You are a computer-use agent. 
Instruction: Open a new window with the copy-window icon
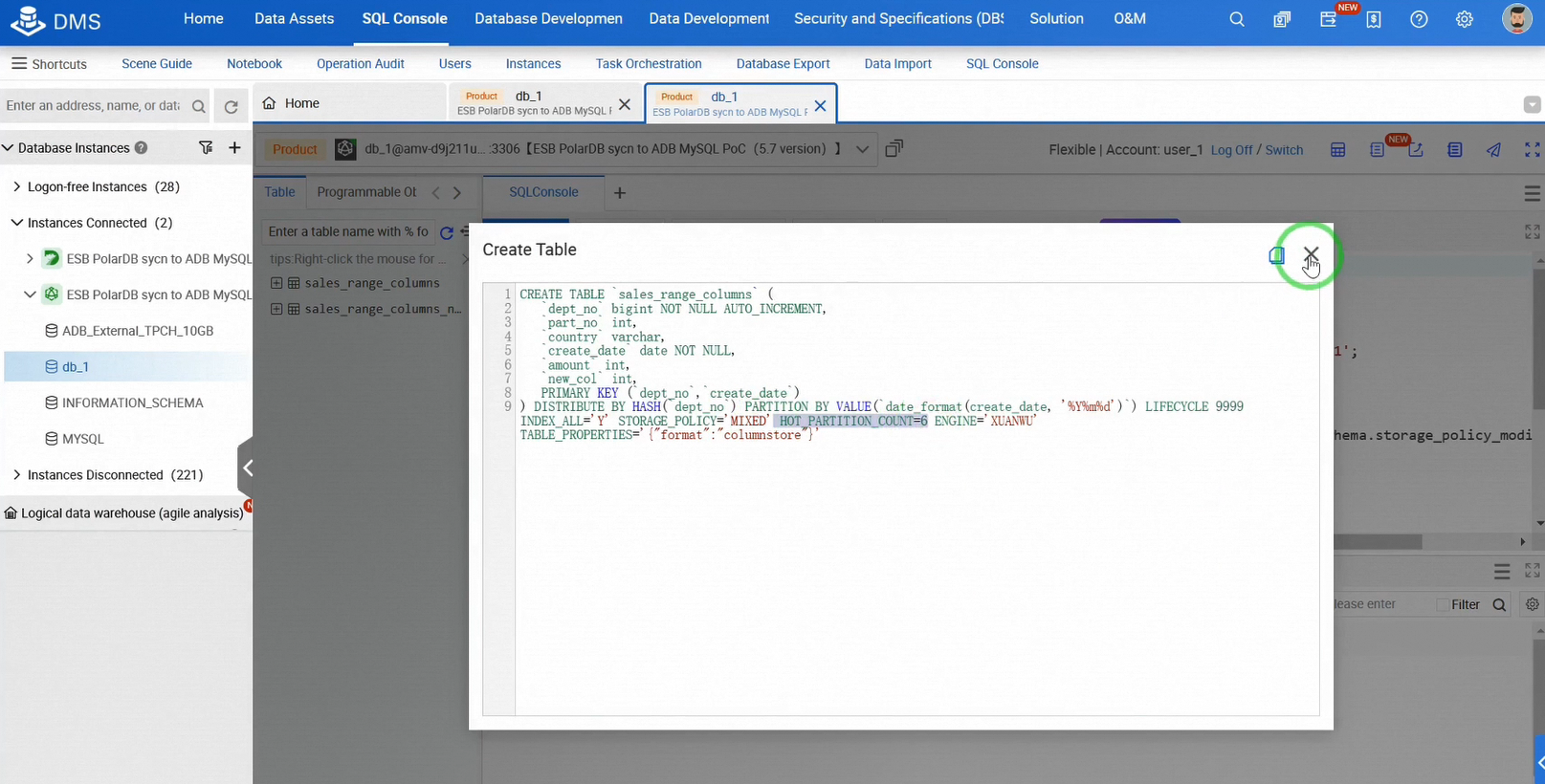[894, 148]
